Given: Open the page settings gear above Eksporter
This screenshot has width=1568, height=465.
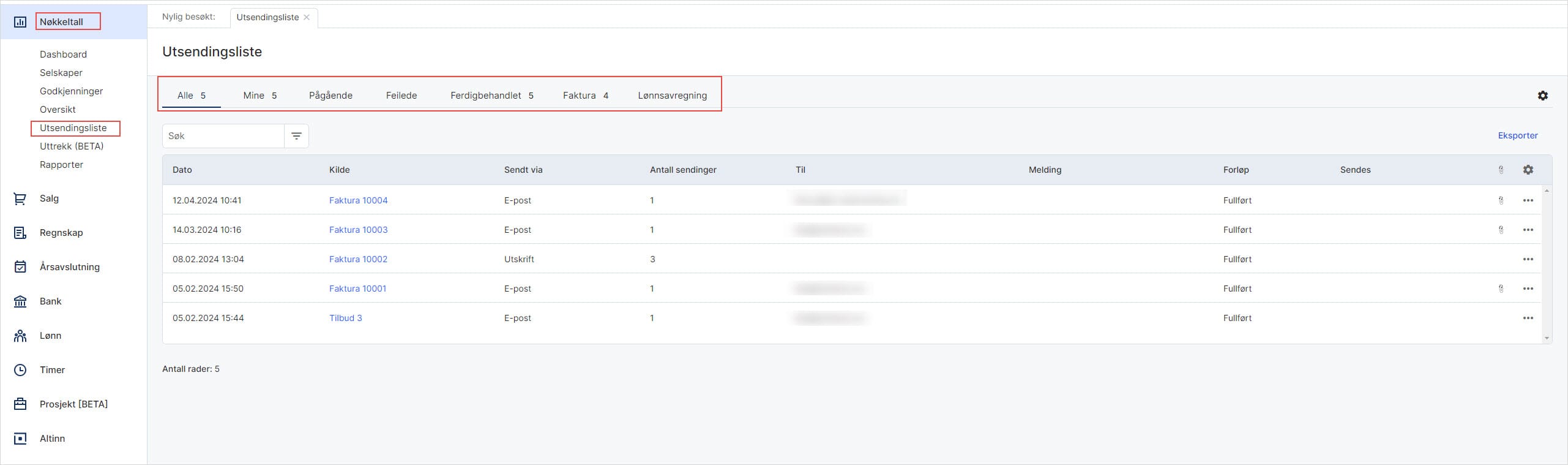Looking at the screenshot, I should point(1542,96).
